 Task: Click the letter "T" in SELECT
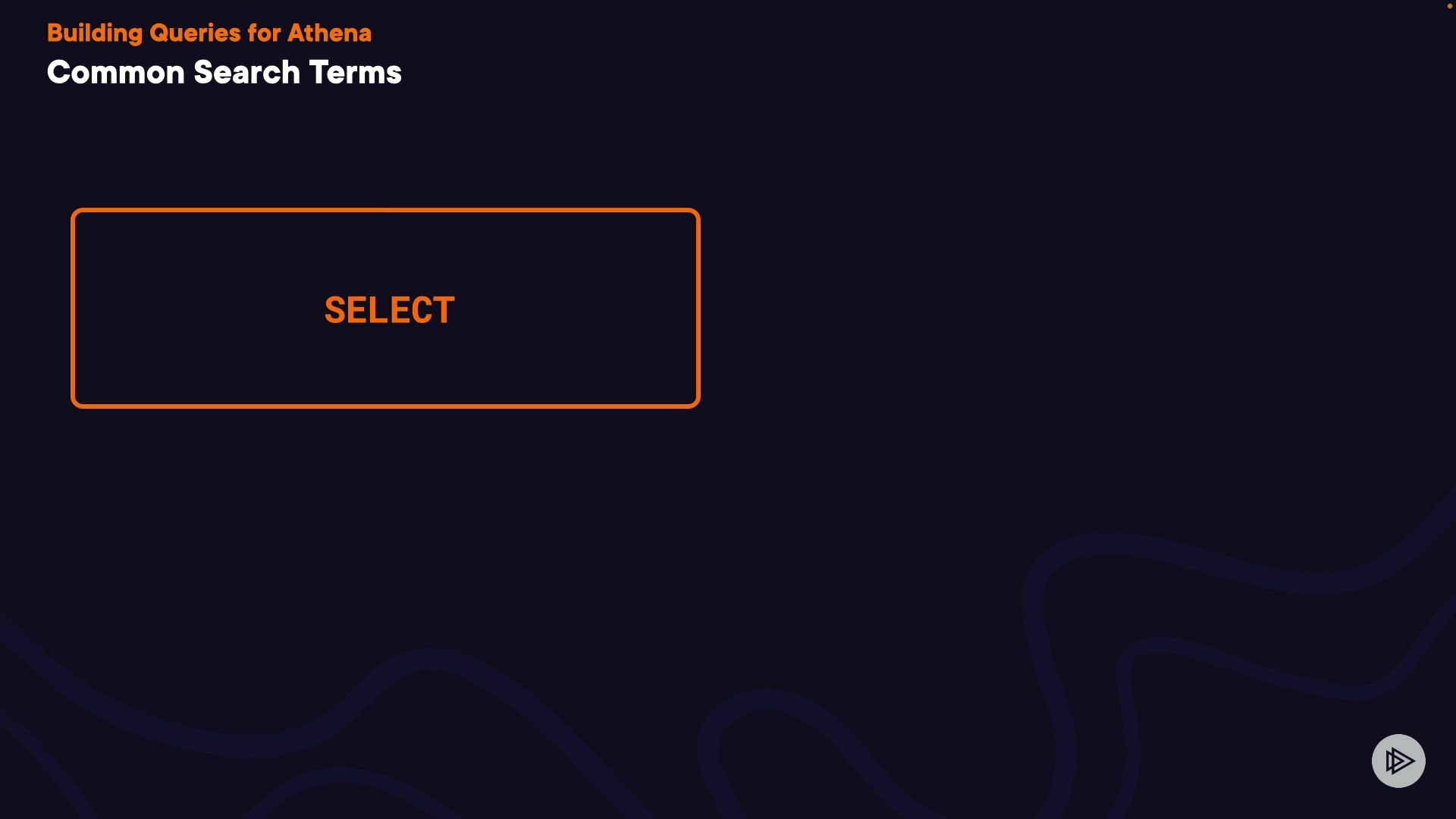pos(444,310)
